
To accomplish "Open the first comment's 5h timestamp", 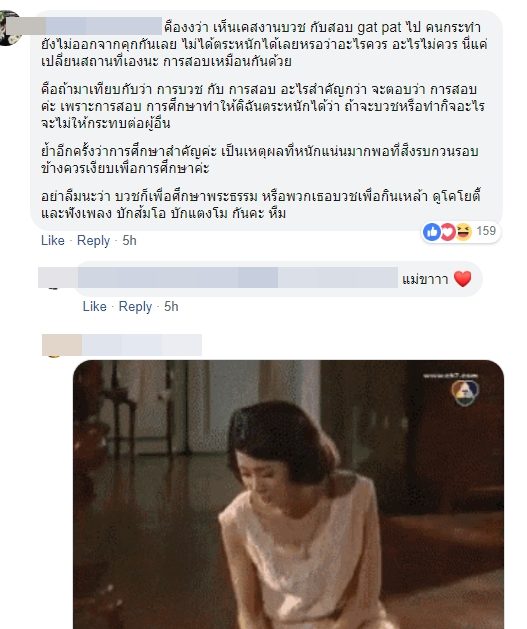I will pos(129,240).
